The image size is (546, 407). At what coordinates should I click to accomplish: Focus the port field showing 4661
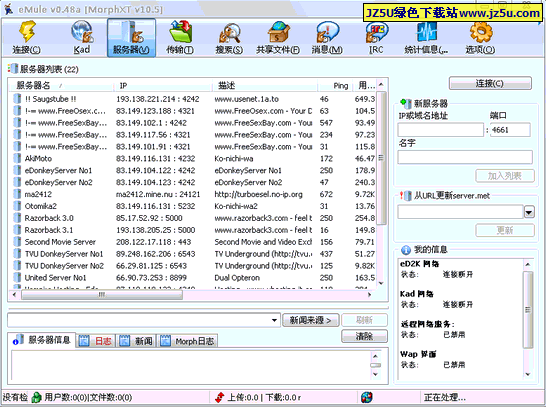[x=510, y=130]
